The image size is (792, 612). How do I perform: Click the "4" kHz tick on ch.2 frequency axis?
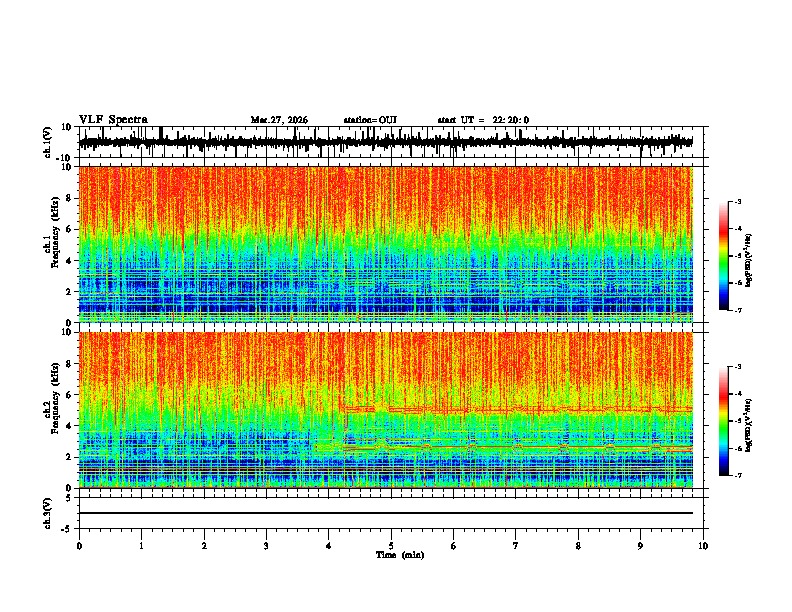click(x=69, y=426)
